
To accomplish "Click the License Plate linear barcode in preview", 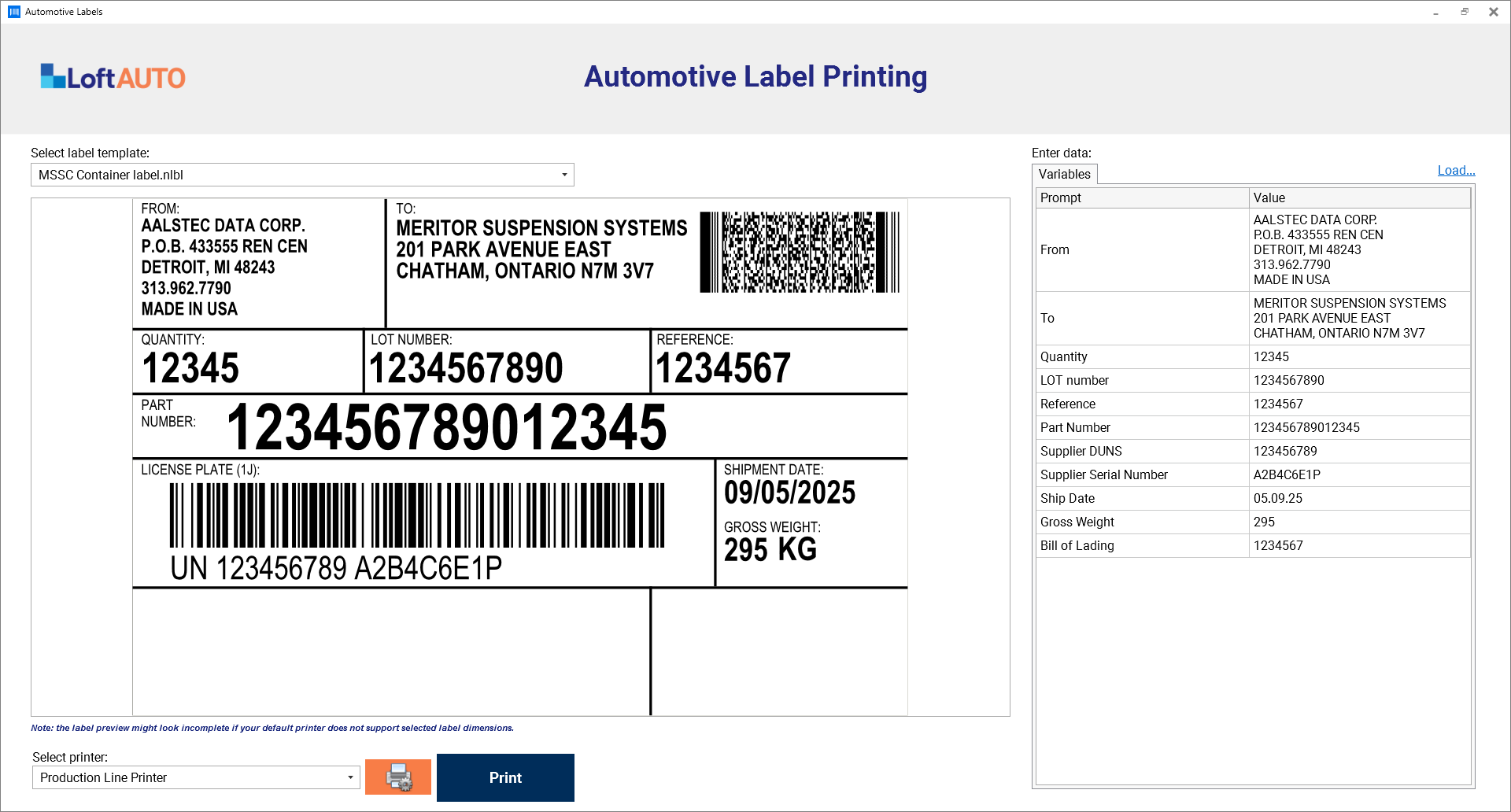I will tap(417, 515).
